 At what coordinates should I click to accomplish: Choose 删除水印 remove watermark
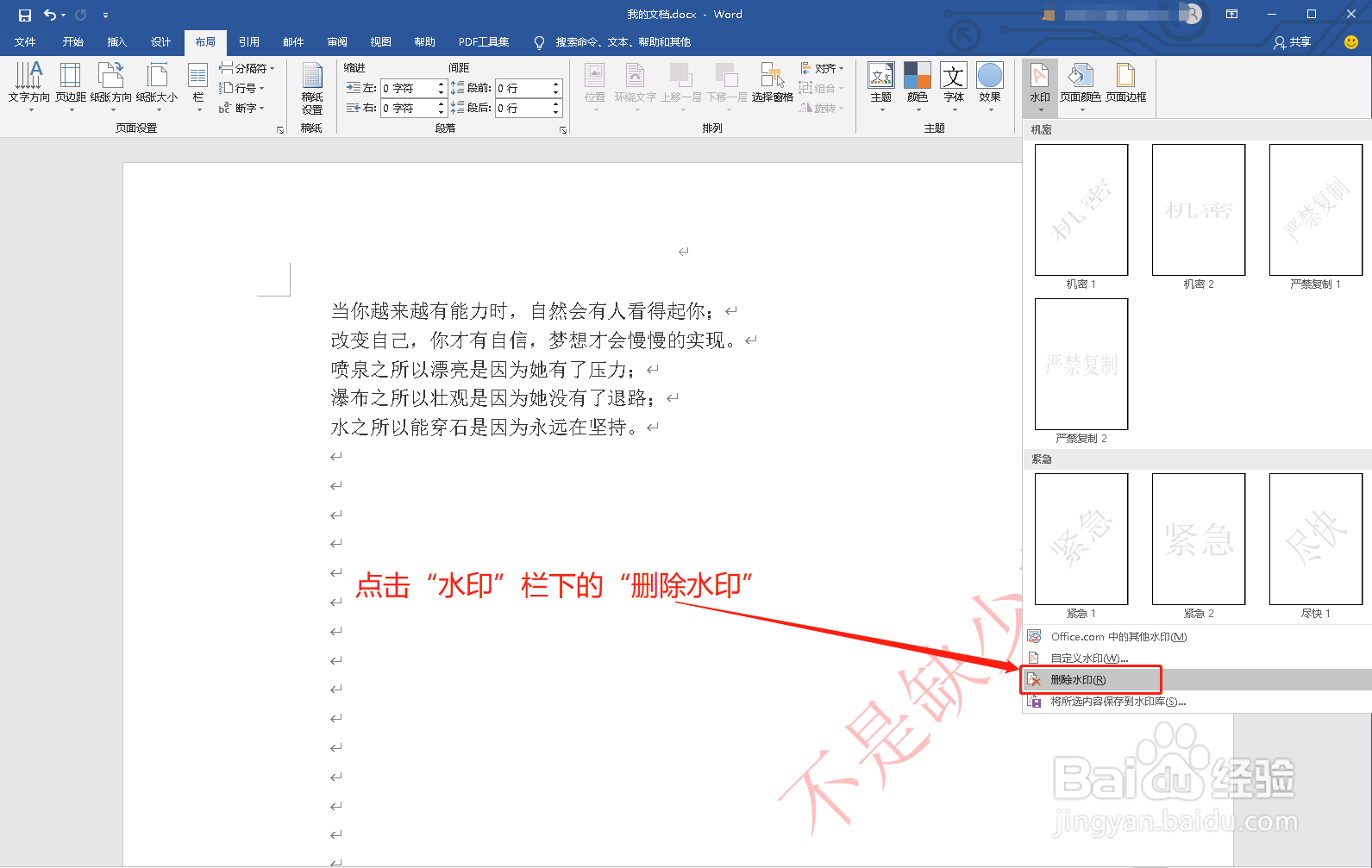[x=1197, y=680]
